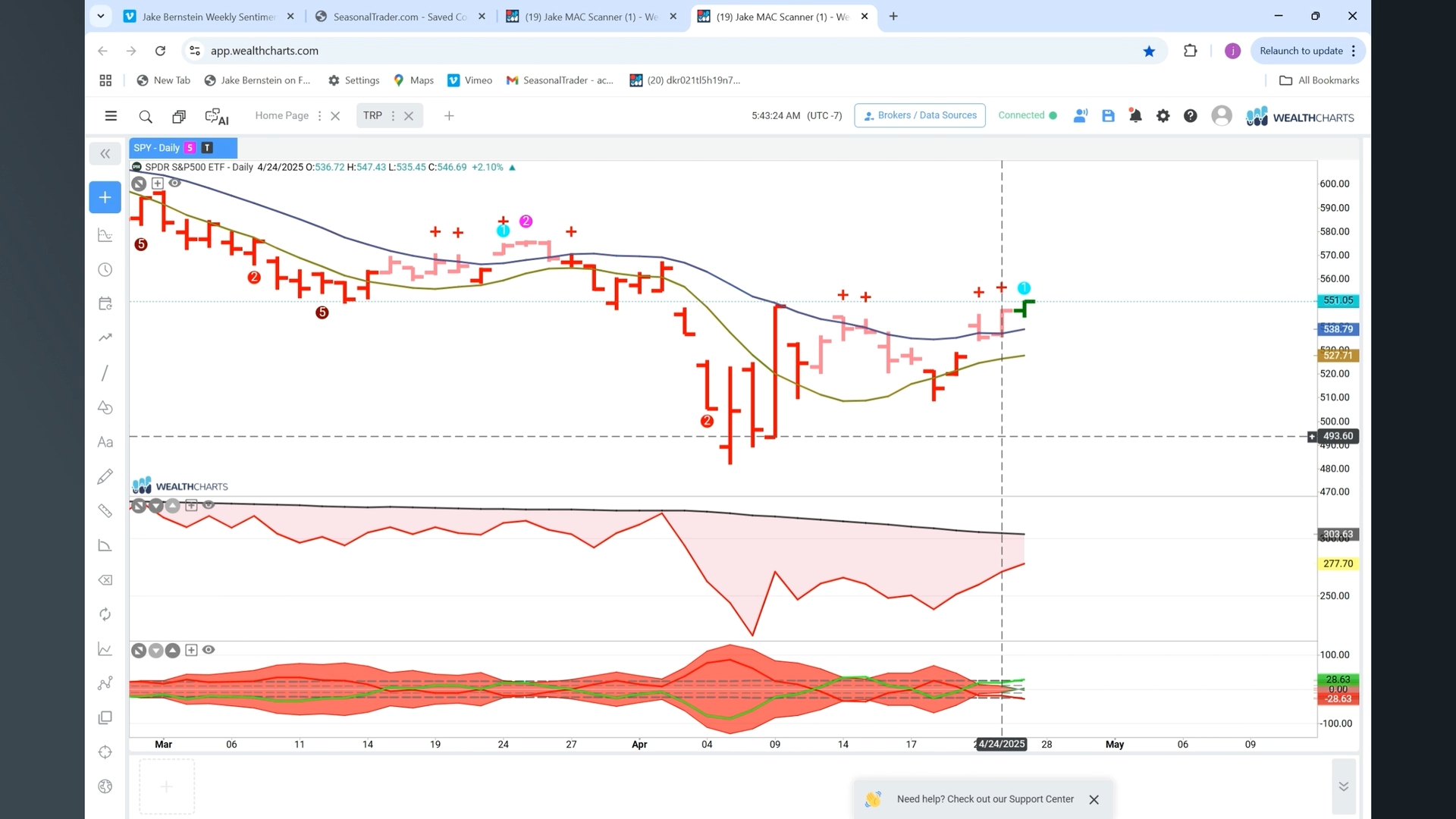
Task: Select the TRP workspace tab
Action: pos(372,115)
